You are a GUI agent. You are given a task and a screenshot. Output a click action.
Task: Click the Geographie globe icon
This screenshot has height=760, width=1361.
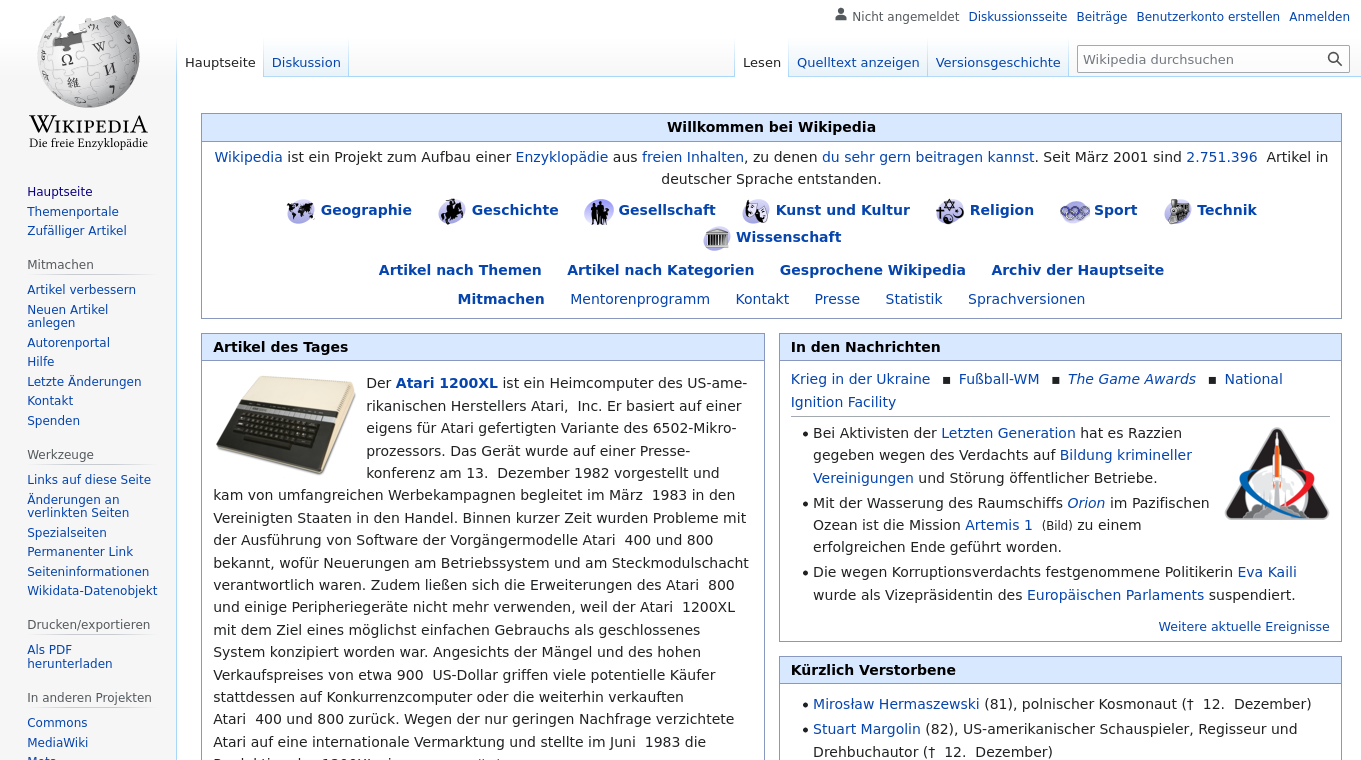coord(300,211)
